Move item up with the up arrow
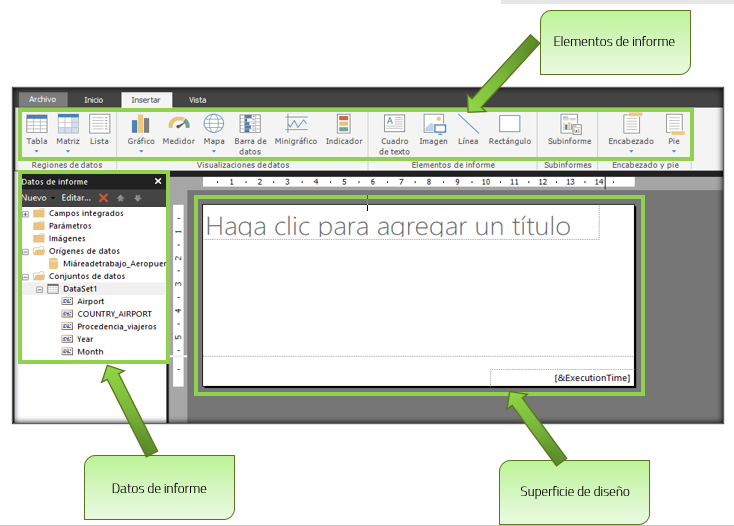This screenshot has width=734, height=526. coord(121,198)
